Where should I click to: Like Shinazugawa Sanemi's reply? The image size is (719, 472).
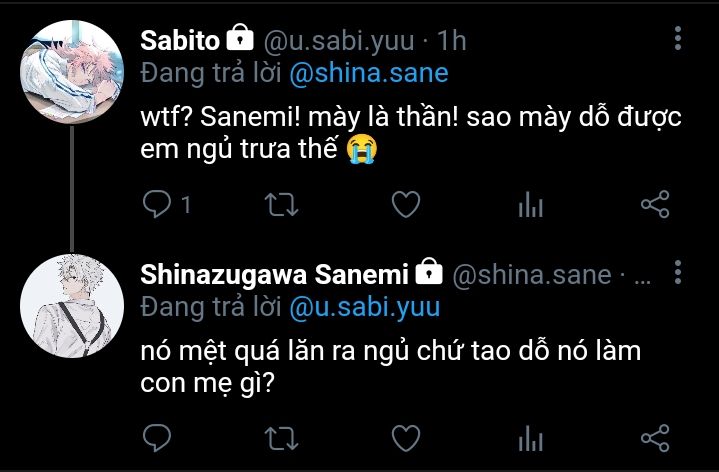coord(404,437)
